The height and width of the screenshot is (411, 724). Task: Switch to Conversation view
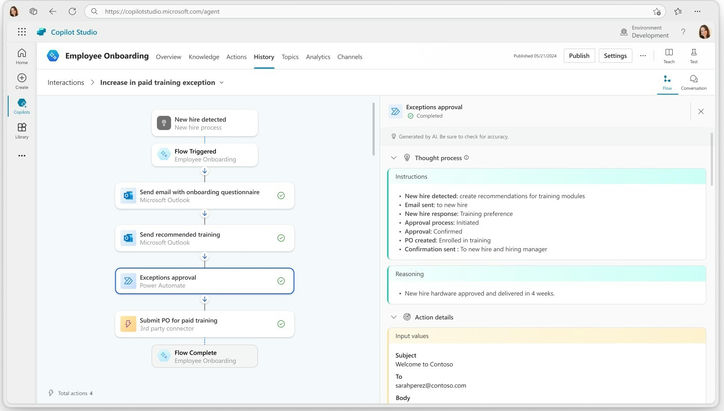tap(693, 82)
